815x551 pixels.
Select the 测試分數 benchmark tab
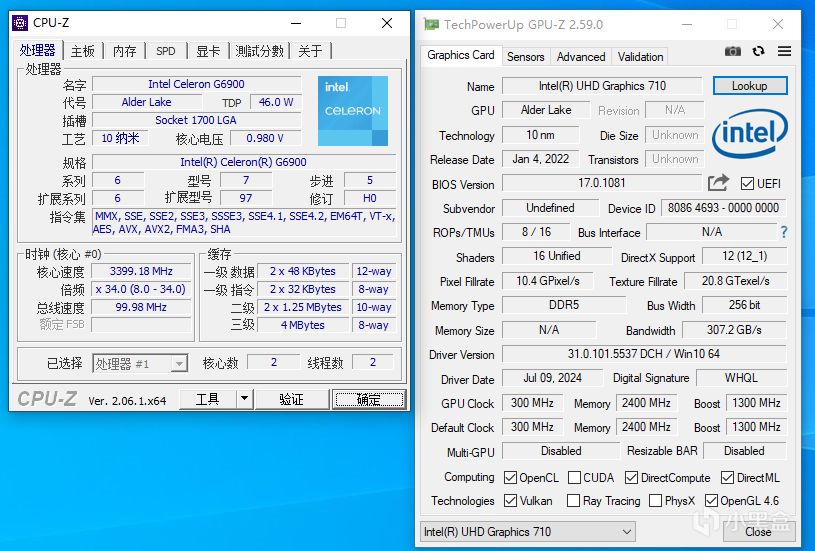pos(259,51)
